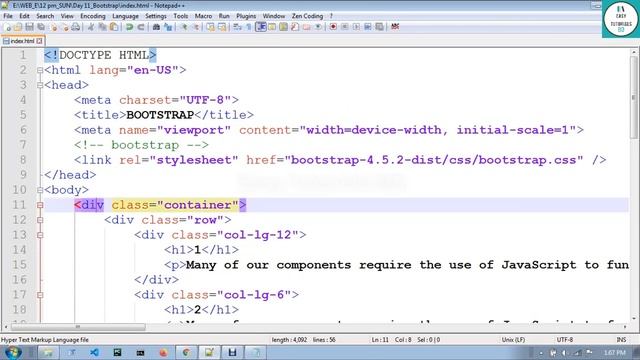Click the Zoom In toolbar icon
Screen dimensions: 640x360
pos(184,27)
